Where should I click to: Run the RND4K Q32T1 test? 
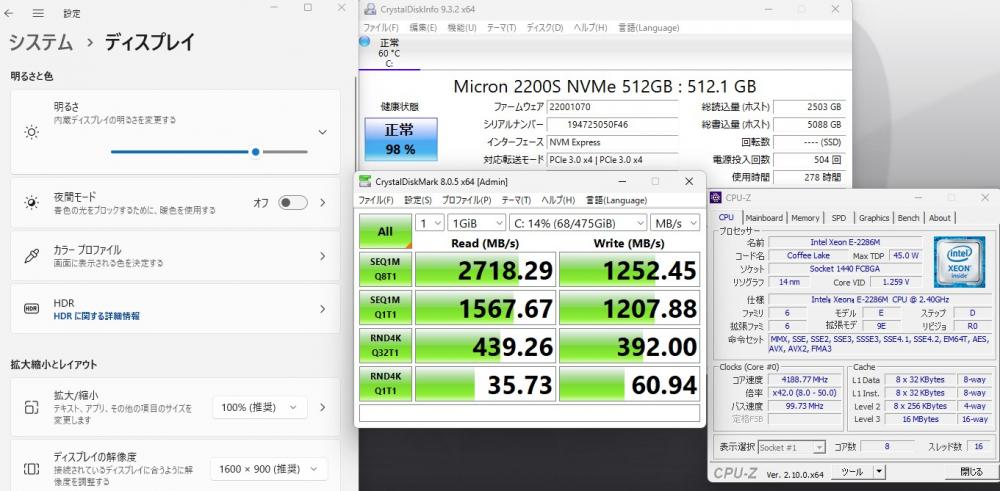[x=385, y=346]
